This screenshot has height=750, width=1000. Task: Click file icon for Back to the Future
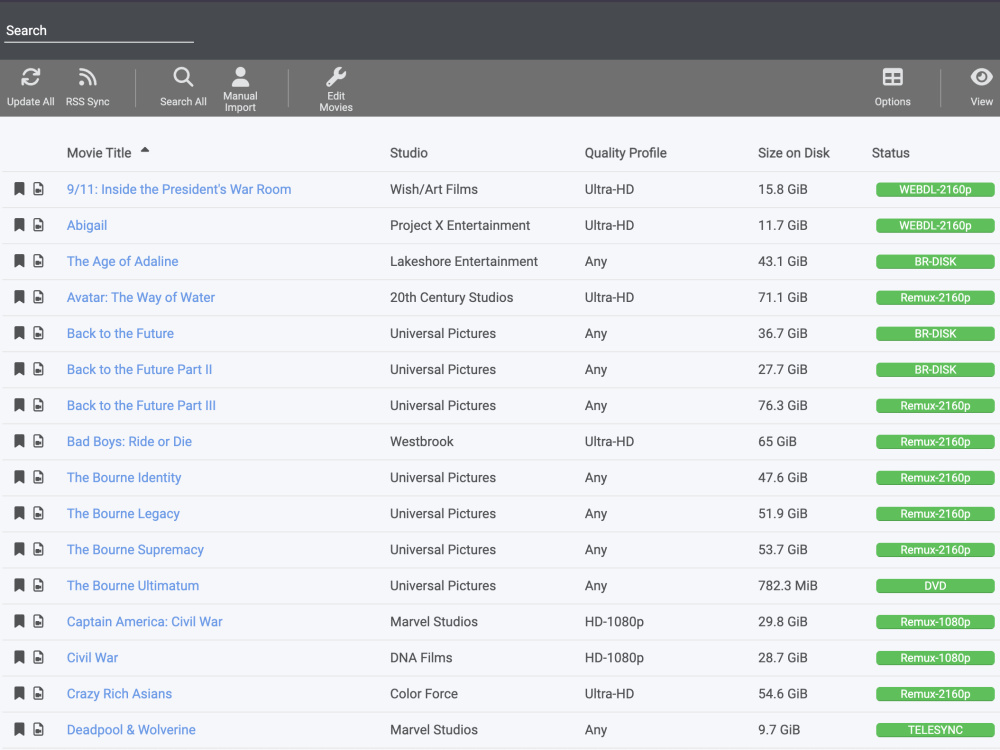(38, 334)
